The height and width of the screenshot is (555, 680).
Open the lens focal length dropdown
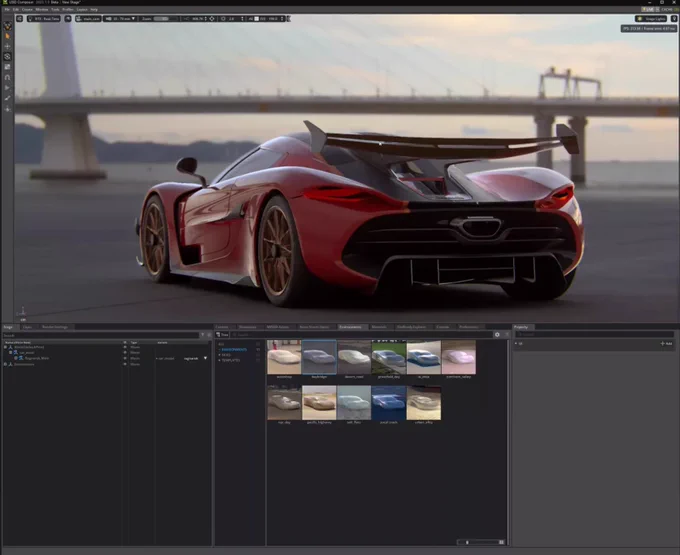120,19
